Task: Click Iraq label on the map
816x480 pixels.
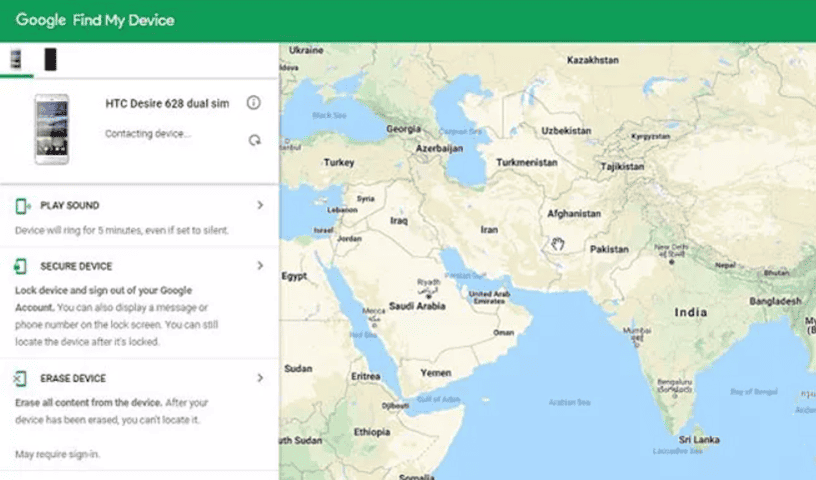Action: [399, 221]
